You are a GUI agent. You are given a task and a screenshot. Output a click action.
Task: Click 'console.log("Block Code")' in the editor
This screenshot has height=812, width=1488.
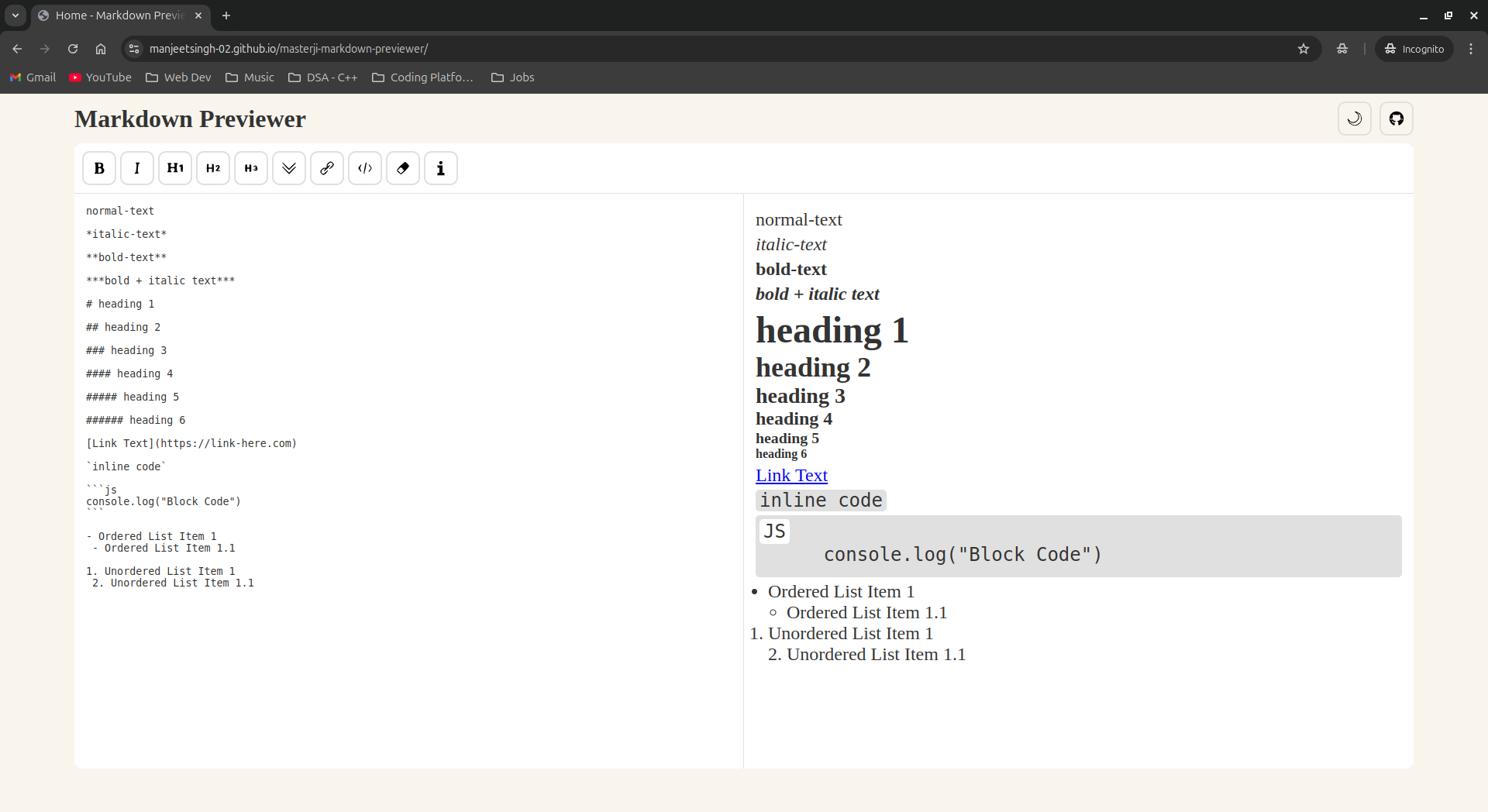pos(164,501)
